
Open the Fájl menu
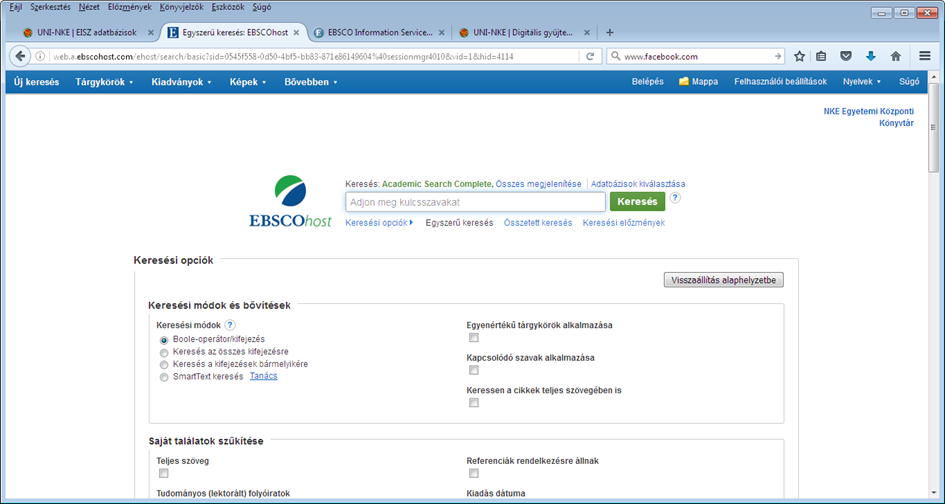pyautogui.click(x=16, y=8)
